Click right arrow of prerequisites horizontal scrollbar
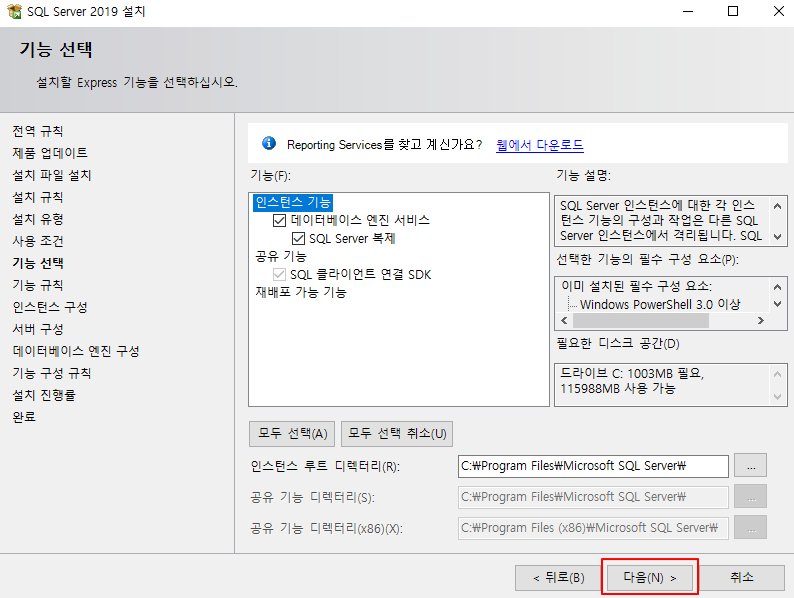This screenshot has width=794, height=598. (760, 321)
